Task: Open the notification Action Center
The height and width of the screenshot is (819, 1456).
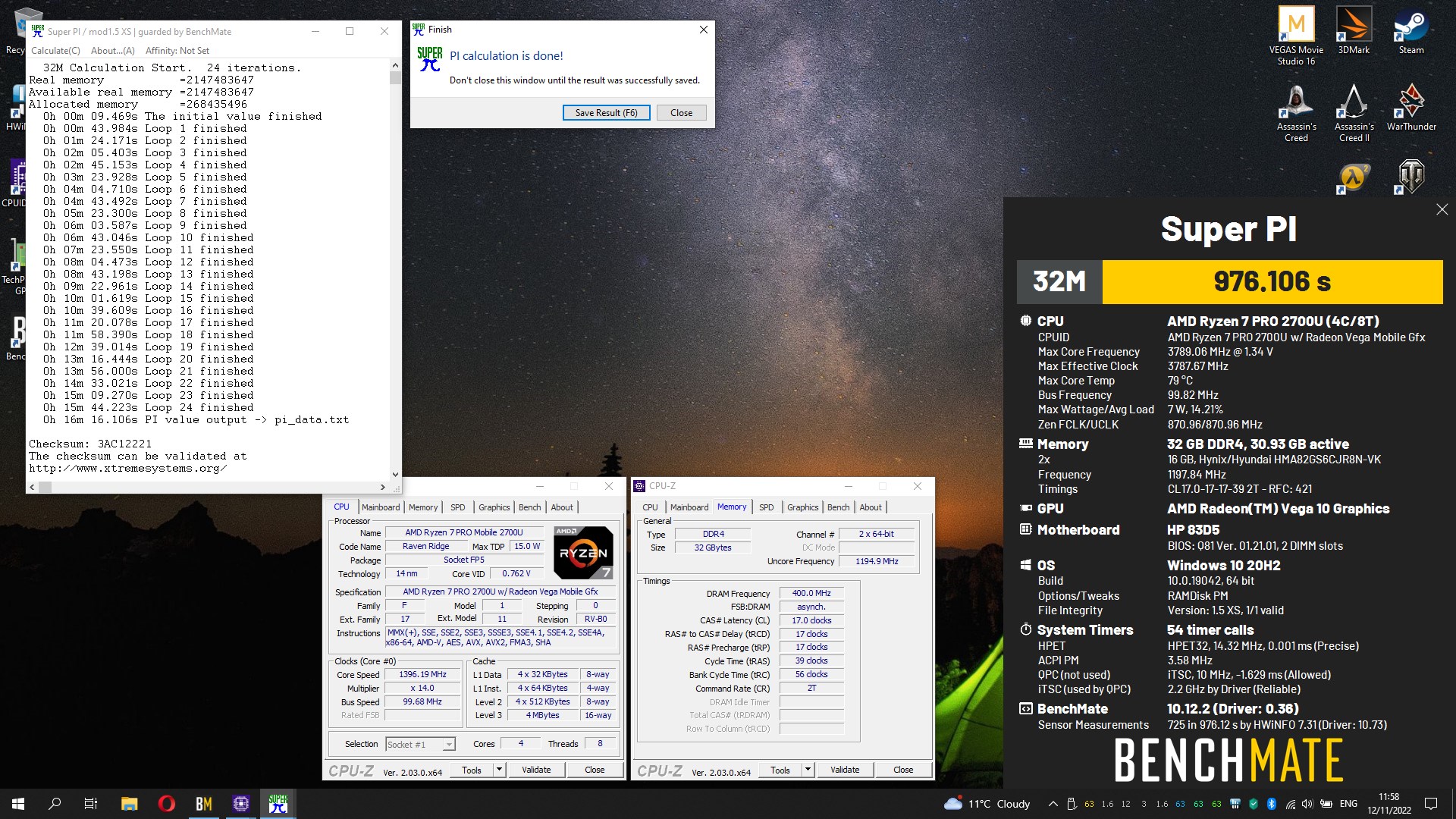Action: point(1431,804)
